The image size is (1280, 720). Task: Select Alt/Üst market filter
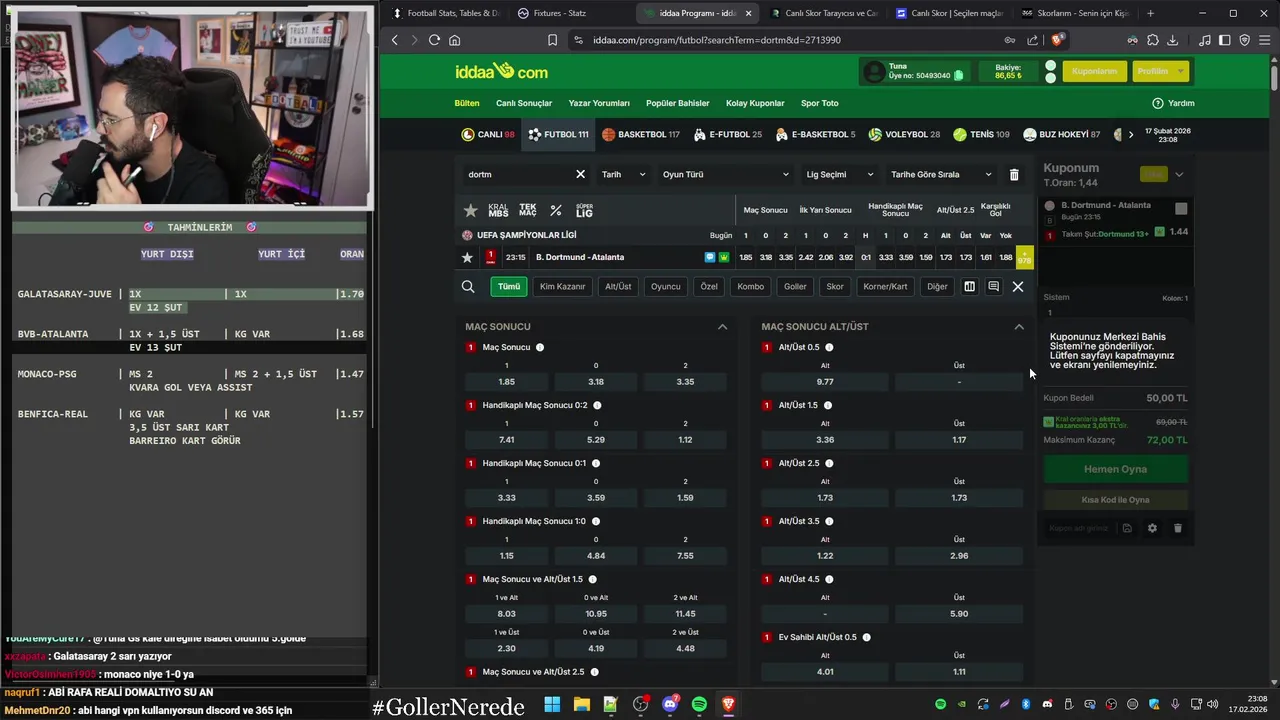pos(618,287)
